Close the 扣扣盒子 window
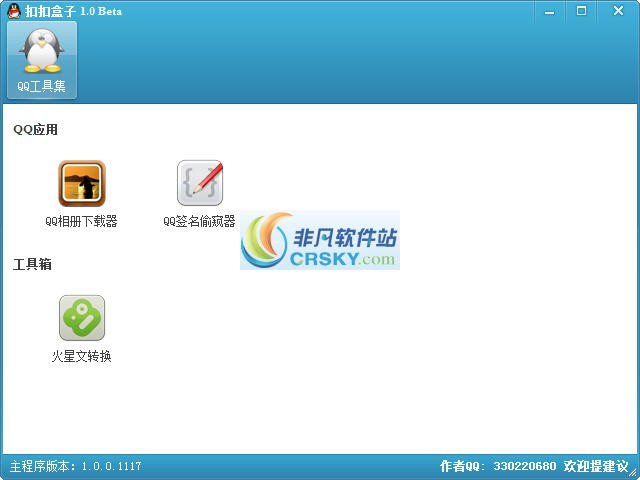Viewport: 640px width, 480px height. 618,11
